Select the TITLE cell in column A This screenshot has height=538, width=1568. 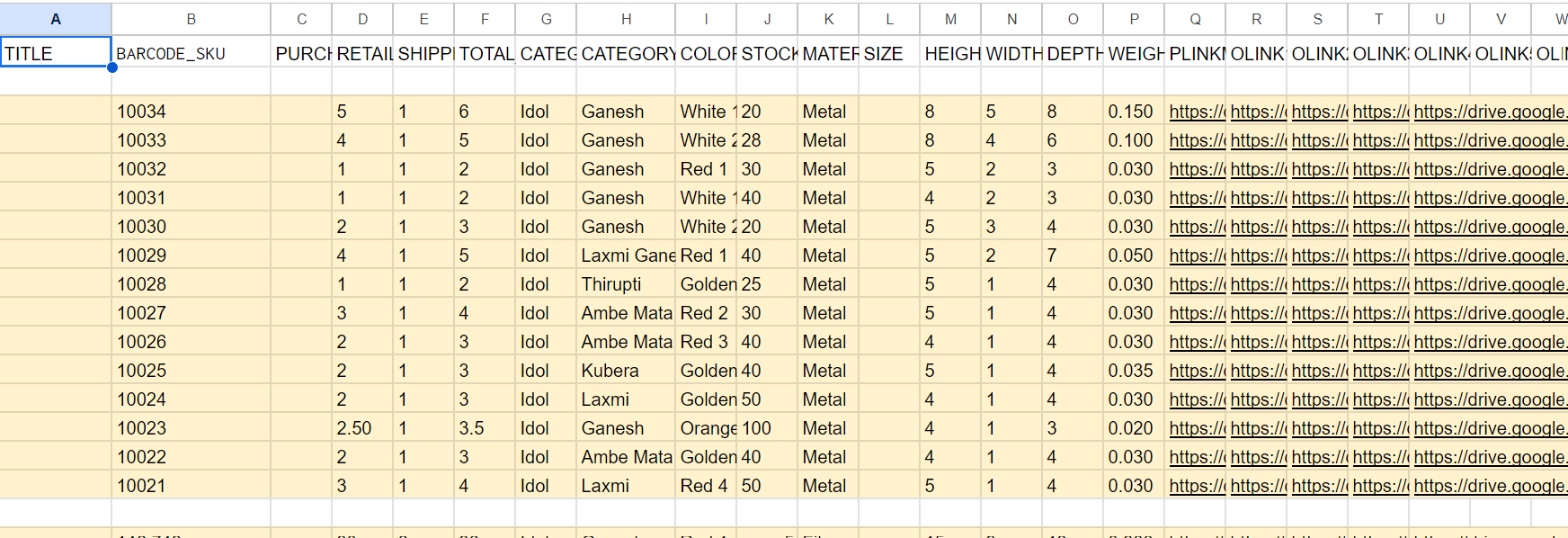[56, 54]
